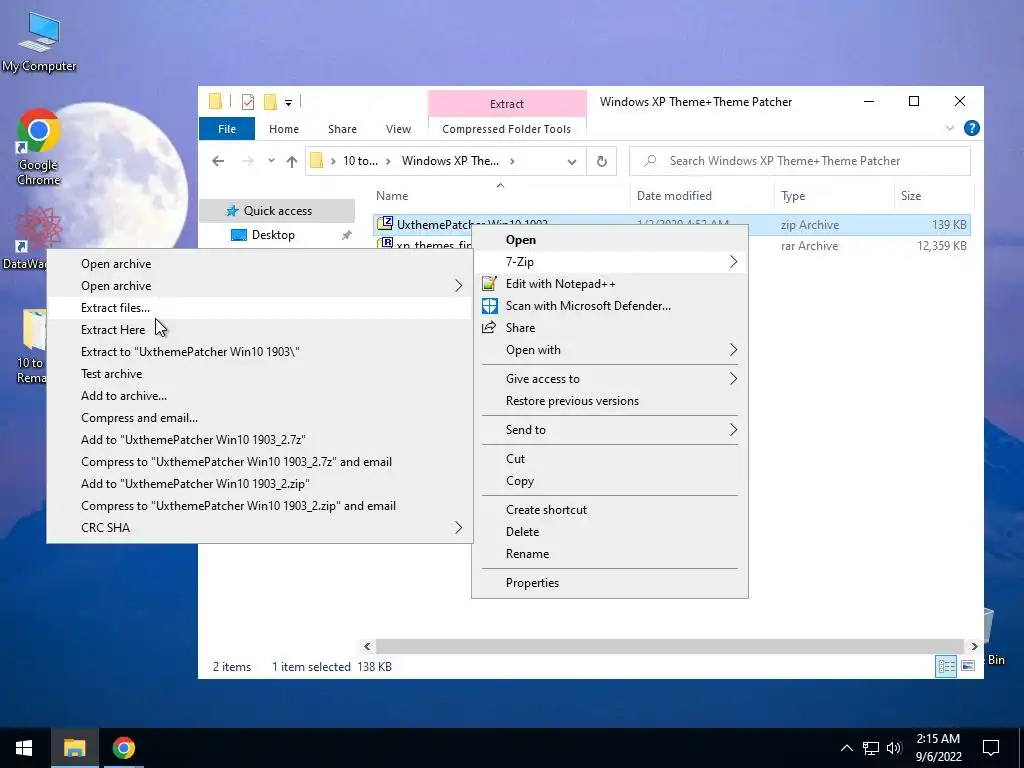Go up one folder level
This screenshot has height=768, width=1024.
[x=292, y=161]
